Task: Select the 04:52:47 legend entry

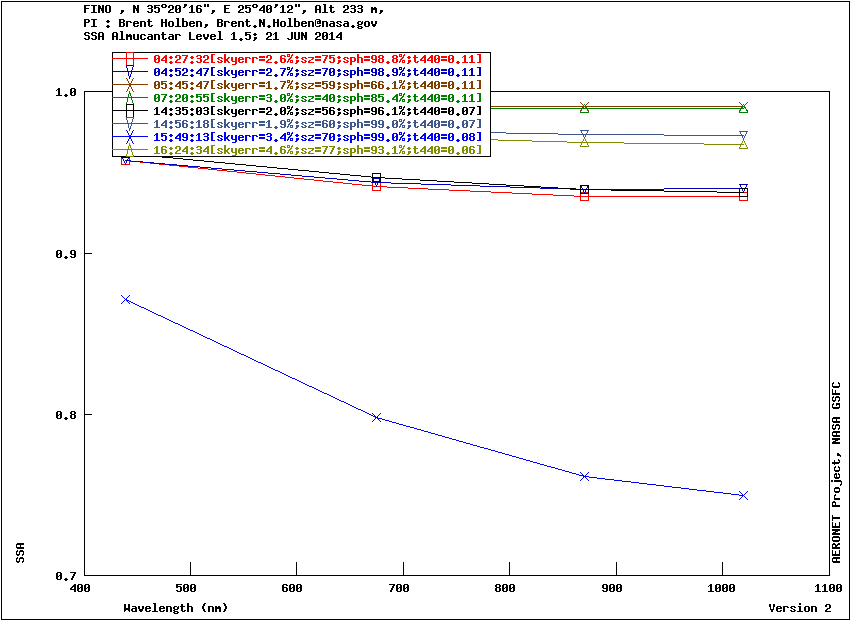Action: click(x=316, y=72)
